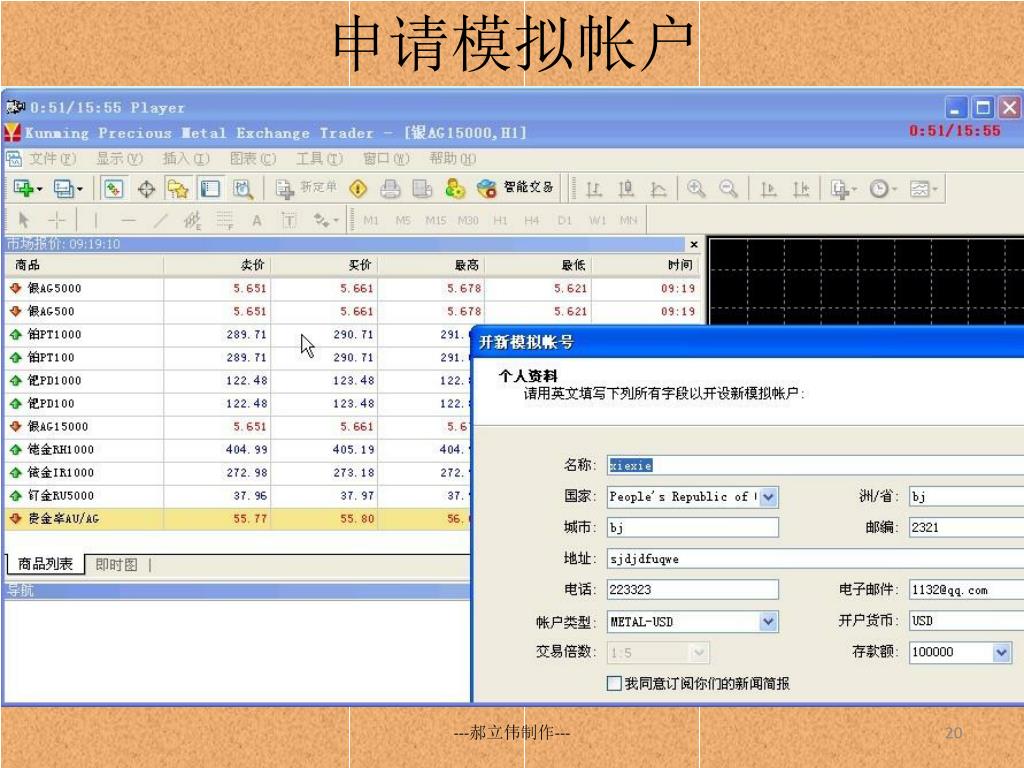The image size is (1024, 768).
Task: Select the Horizontal Line drawing tool
Action: (128, 220)
